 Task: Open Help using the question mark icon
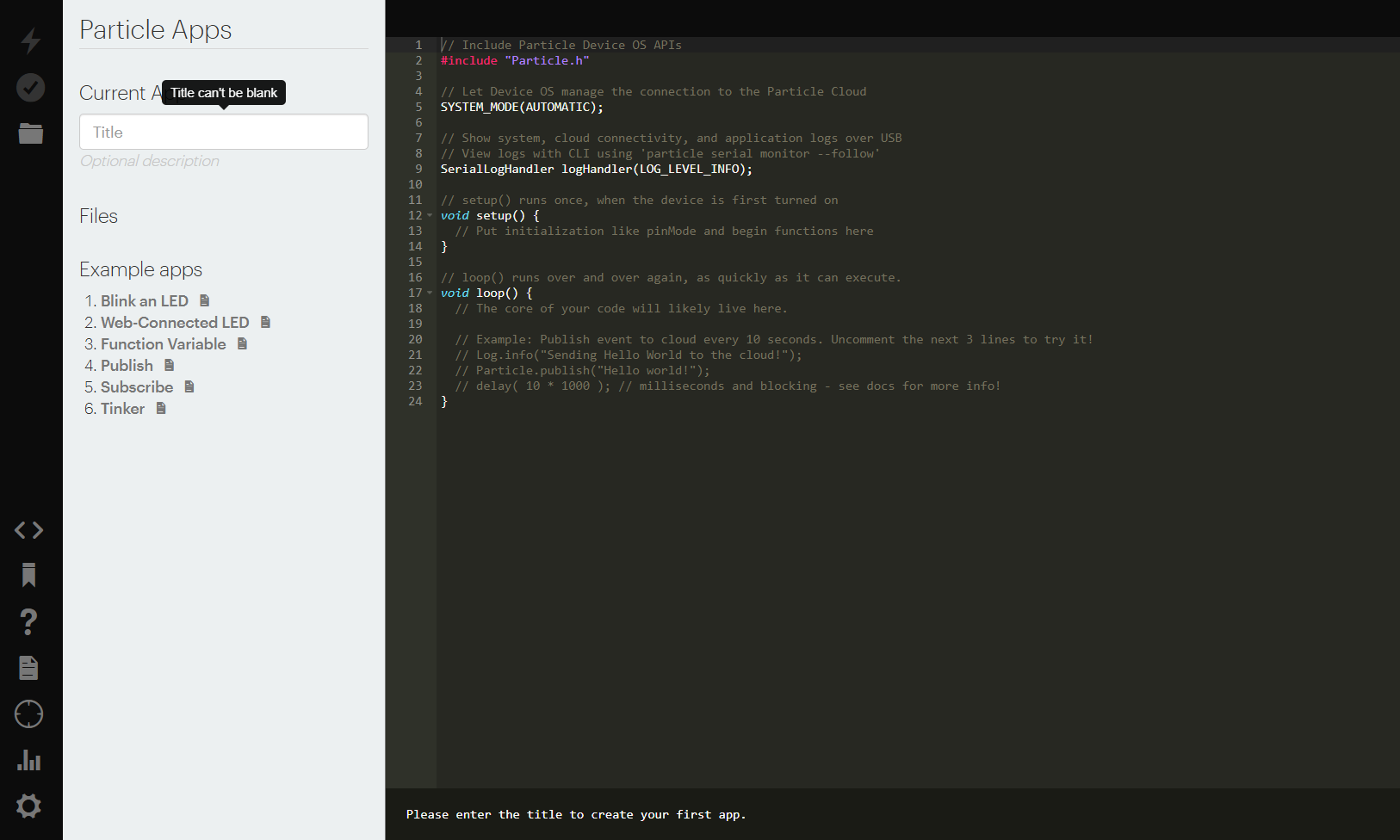click(x=28, y=621)
